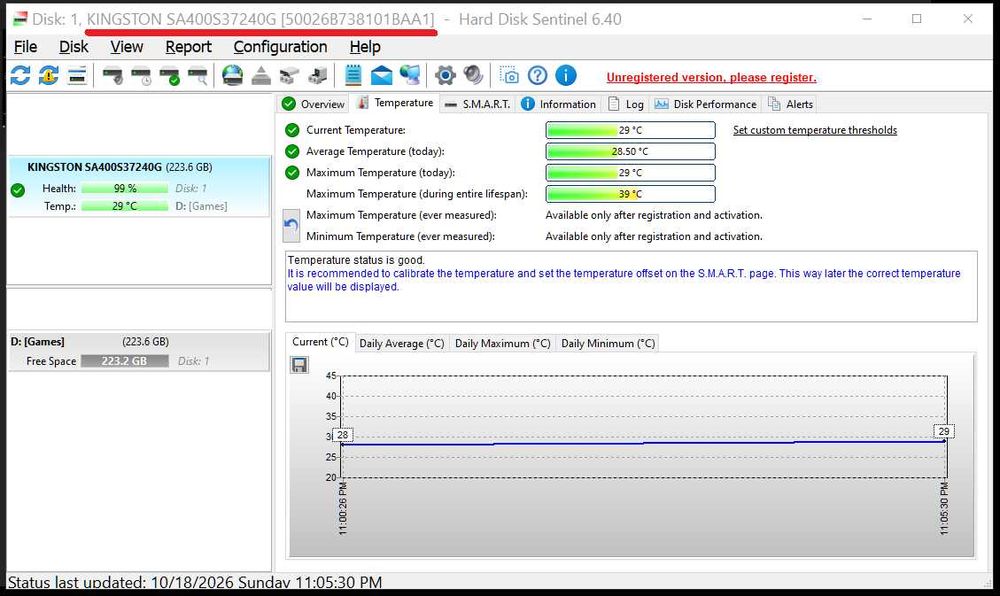Click the green health checkmark in Kingston panel
The image size is (1000, 596).
tap(18, 189)
